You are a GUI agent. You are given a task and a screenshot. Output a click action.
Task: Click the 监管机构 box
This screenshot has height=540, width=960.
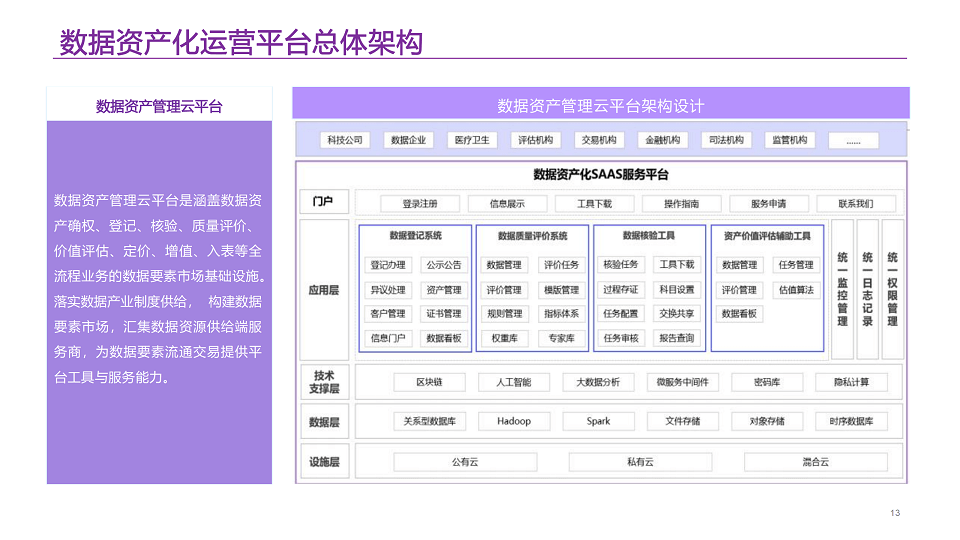(789, 140)
